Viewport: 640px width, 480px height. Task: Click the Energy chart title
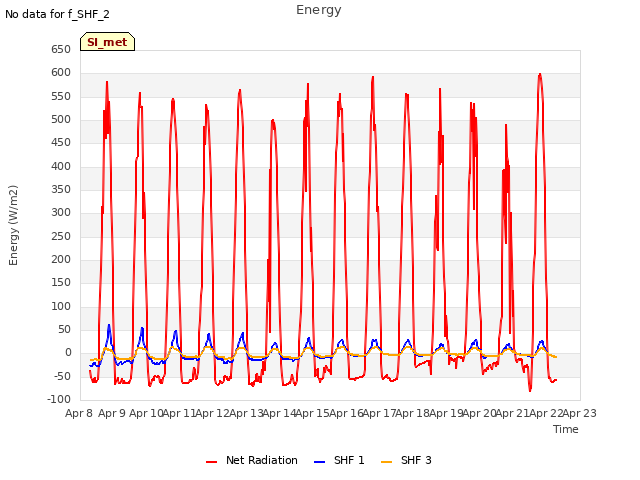click(x=319, y=10)
